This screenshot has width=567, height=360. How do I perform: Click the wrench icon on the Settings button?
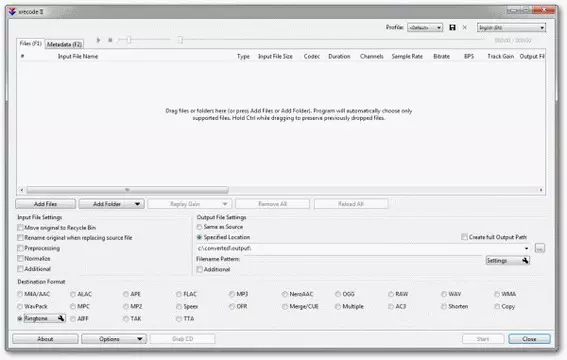525,260
